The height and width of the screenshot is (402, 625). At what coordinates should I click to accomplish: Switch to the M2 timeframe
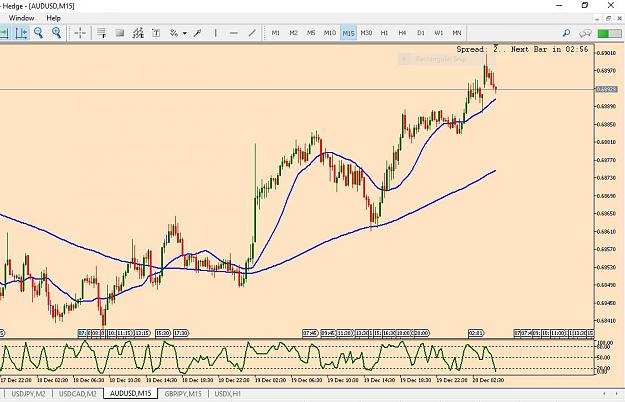pos(294,33)
